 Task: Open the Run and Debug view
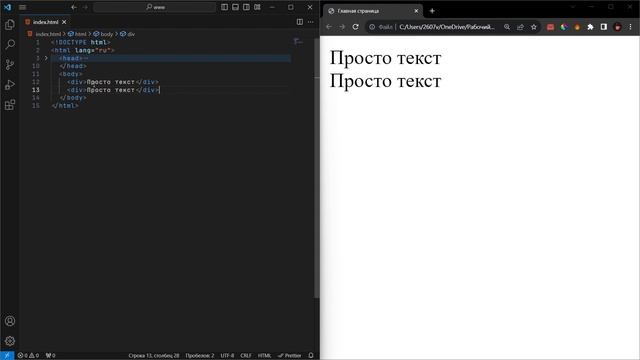click(x=10, y=84)
